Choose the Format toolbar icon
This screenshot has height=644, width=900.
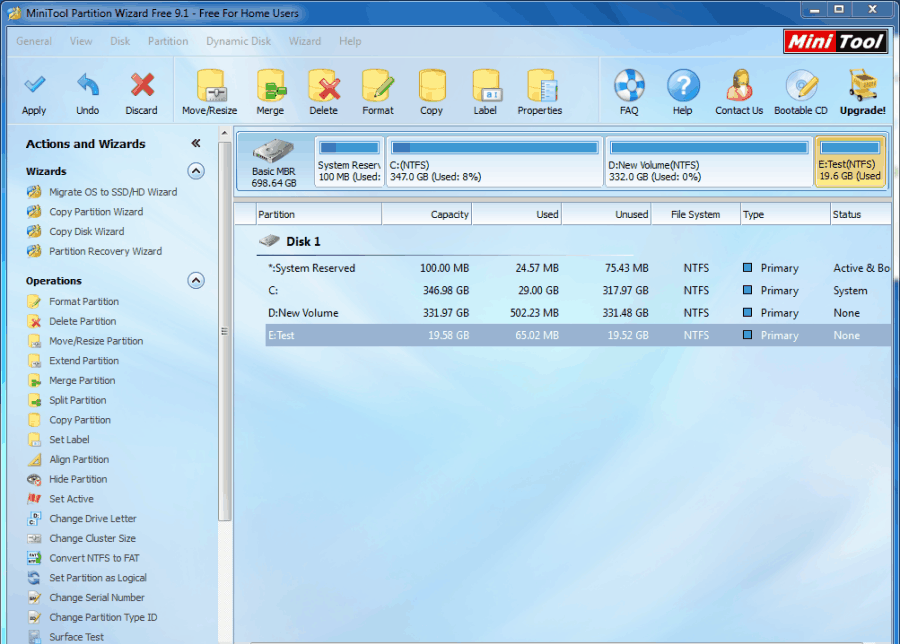[x=378, y=93]
